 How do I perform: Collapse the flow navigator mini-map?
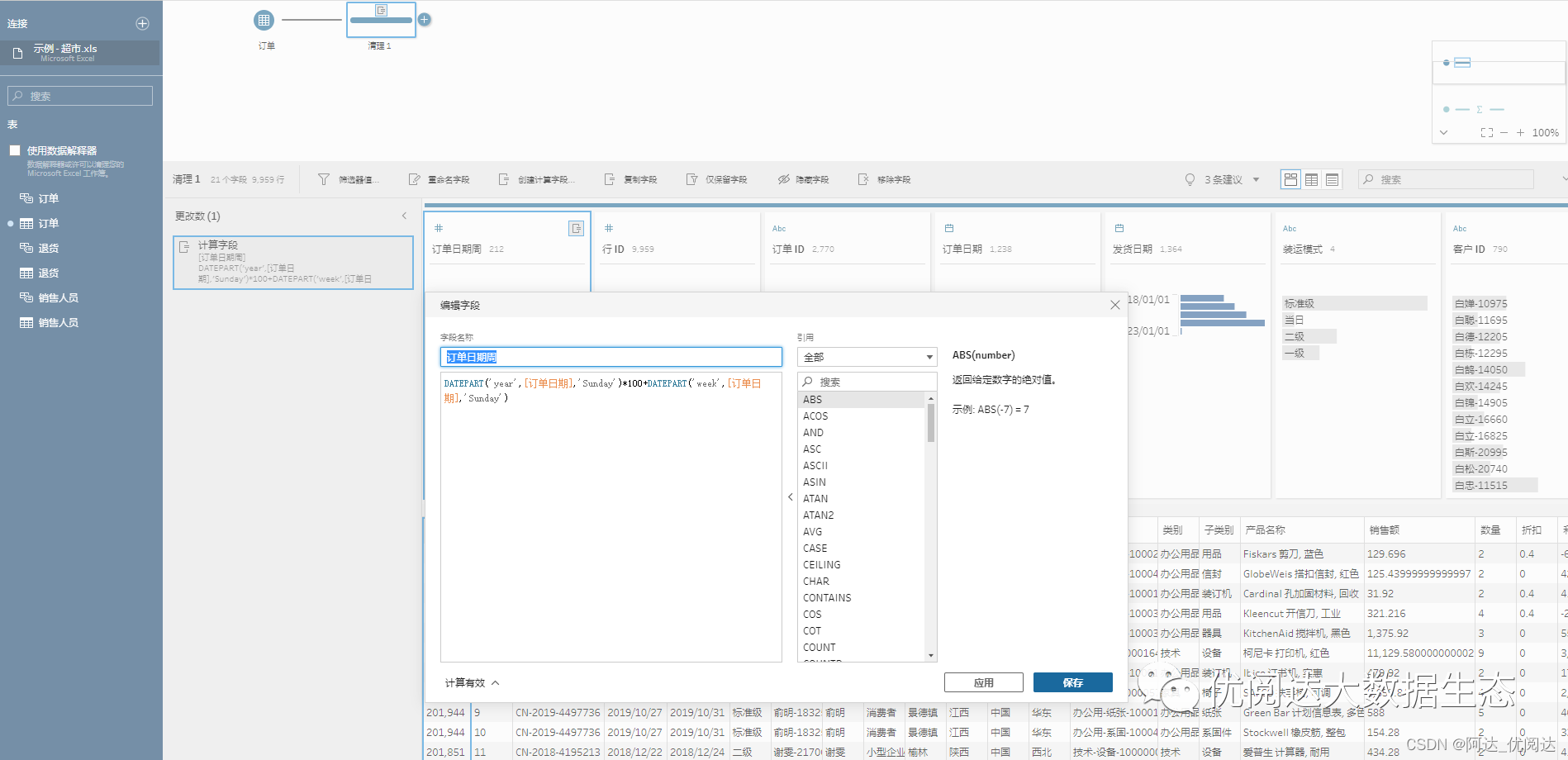pos(1444,132)
